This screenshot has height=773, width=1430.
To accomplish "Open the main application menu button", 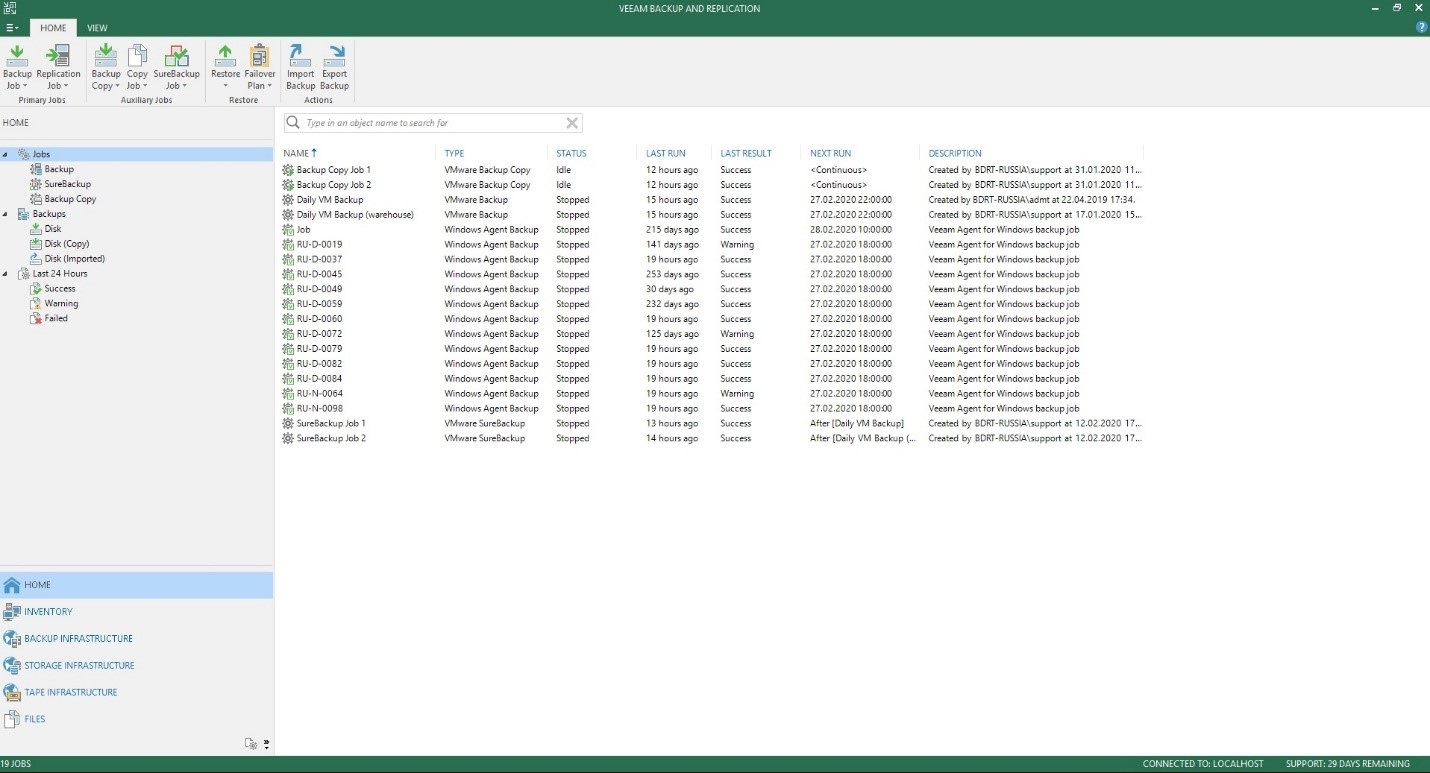I will 11,28.
